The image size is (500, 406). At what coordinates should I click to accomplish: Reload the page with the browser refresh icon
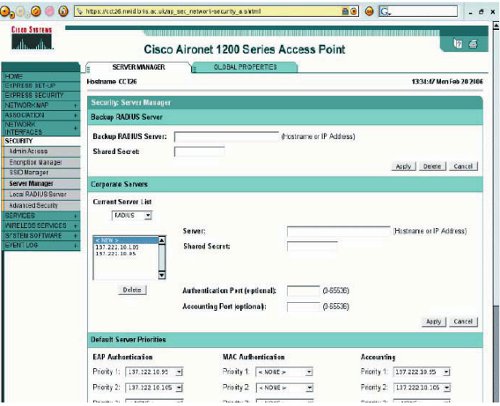coord(36,11)
